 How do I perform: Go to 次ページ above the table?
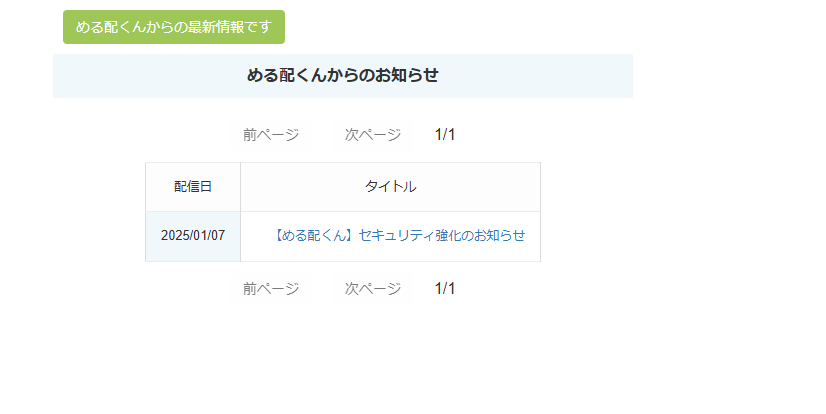point(373,135)
